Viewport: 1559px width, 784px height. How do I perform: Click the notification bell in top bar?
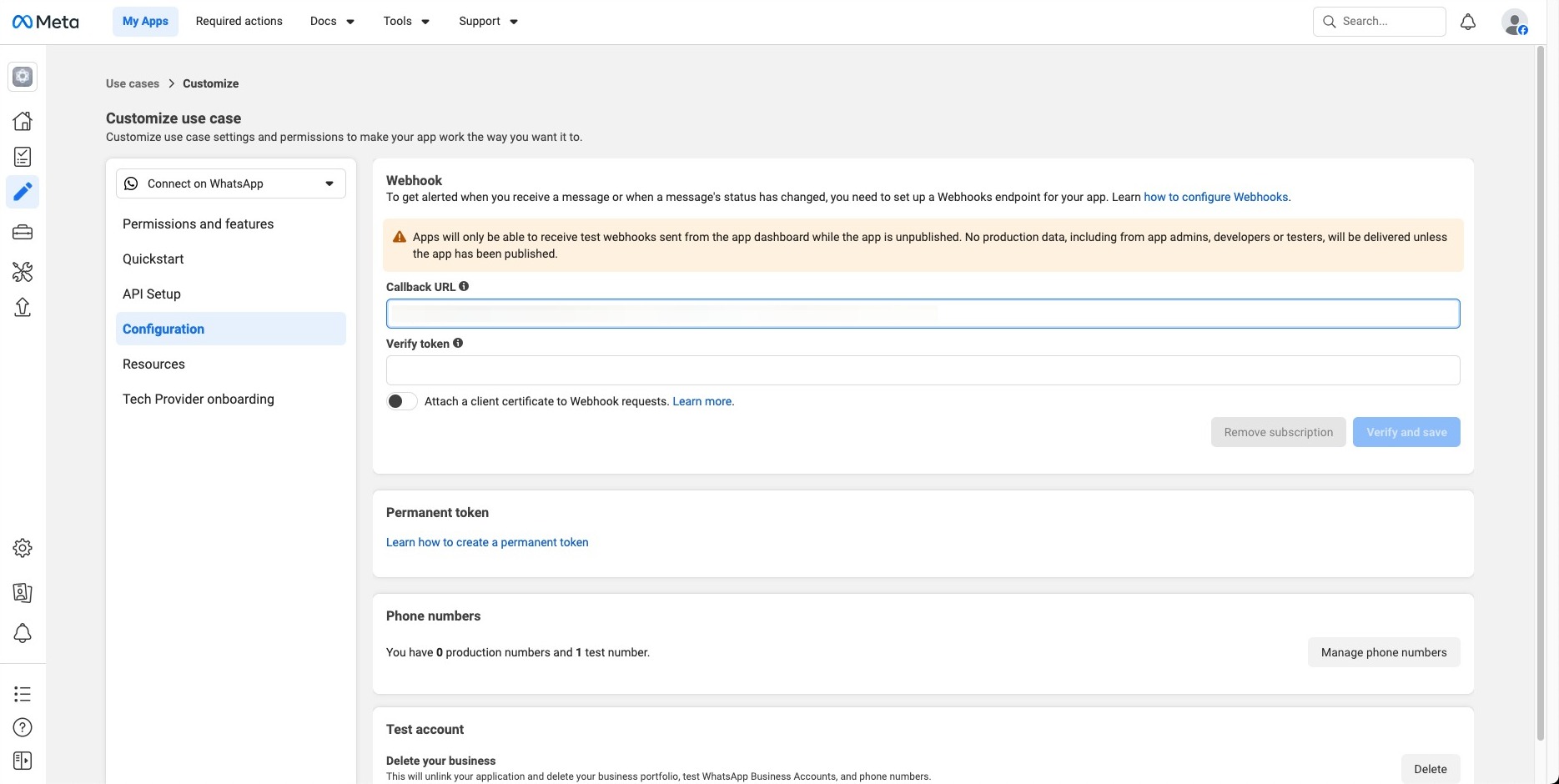tap(1468, 22)
